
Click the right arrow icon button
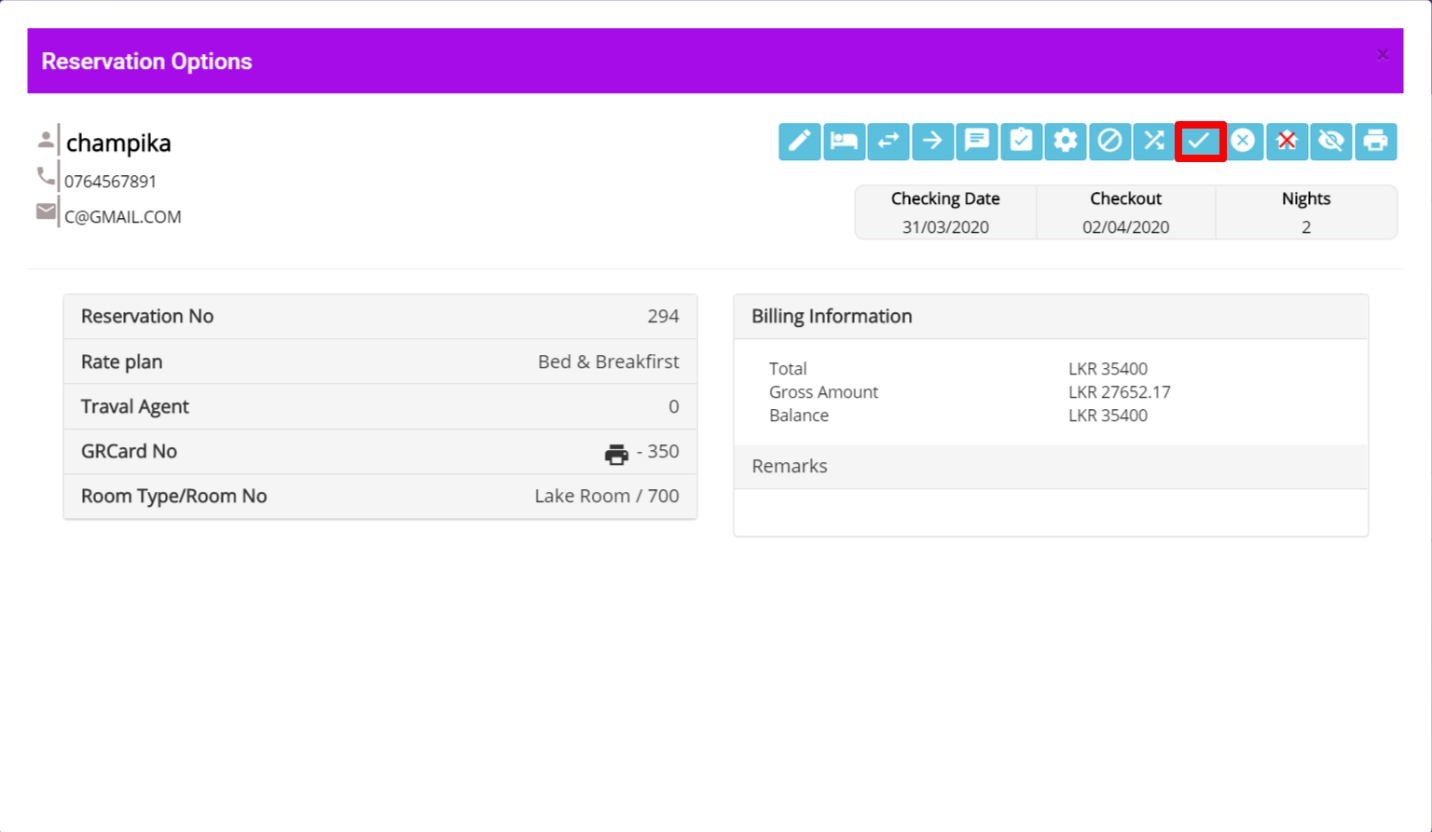click(x=932, y=141)
